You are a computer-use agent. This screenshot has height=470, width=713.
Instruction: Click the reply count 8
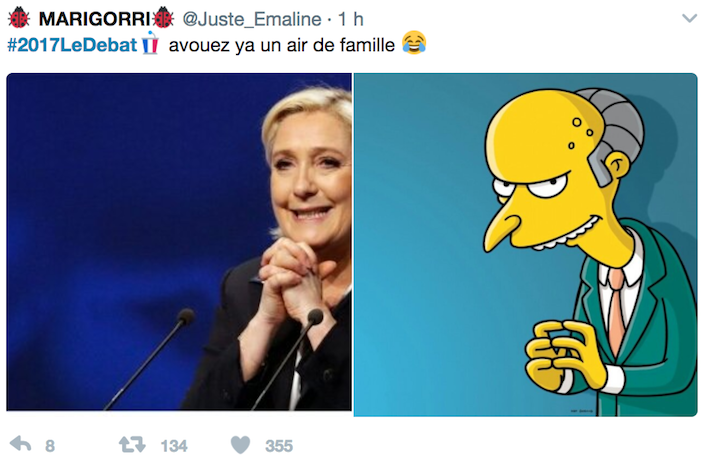point(50,446)
